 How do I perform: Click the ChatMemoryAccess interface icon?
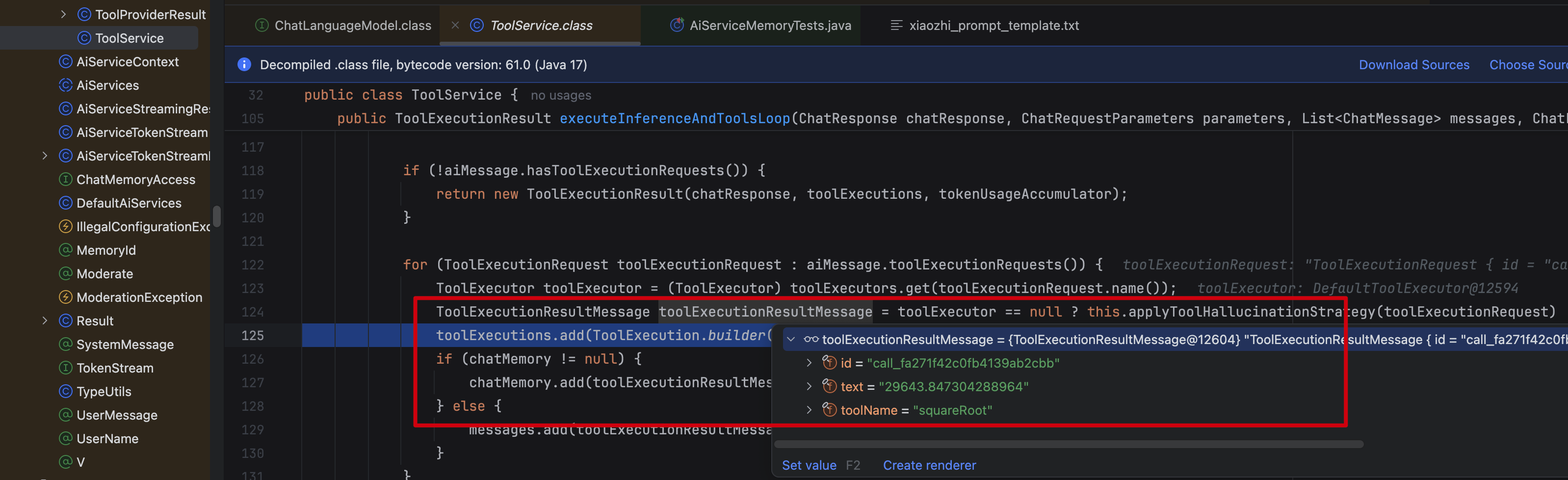coord(66,180)
